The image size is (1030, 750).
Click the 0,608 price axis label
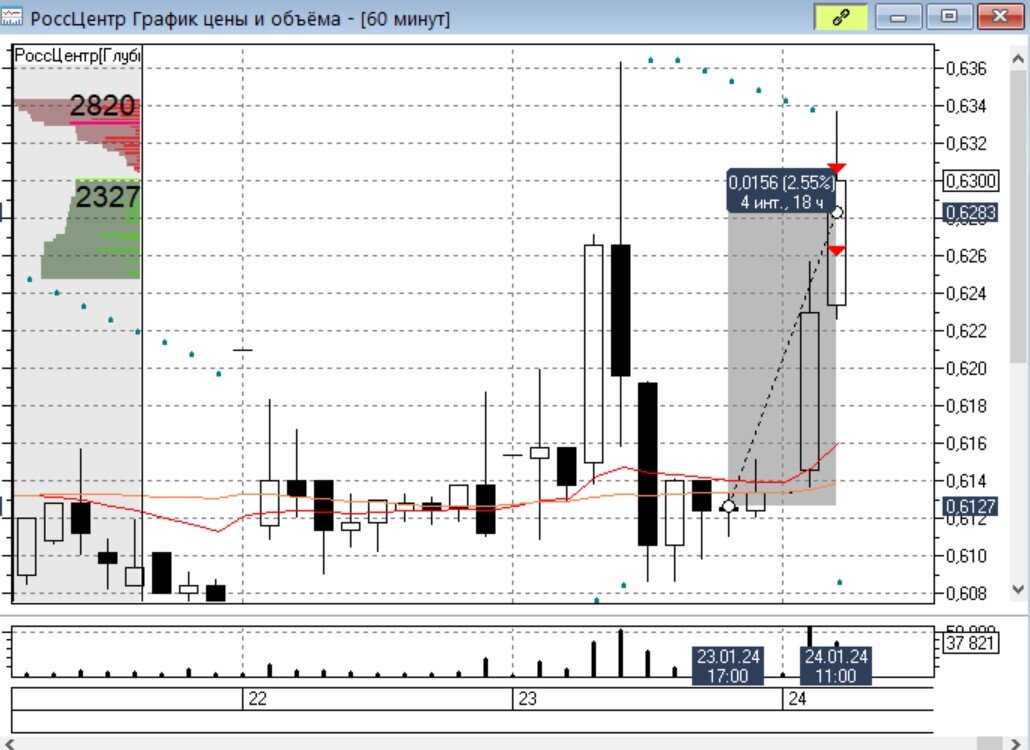(x=966, y=593)
